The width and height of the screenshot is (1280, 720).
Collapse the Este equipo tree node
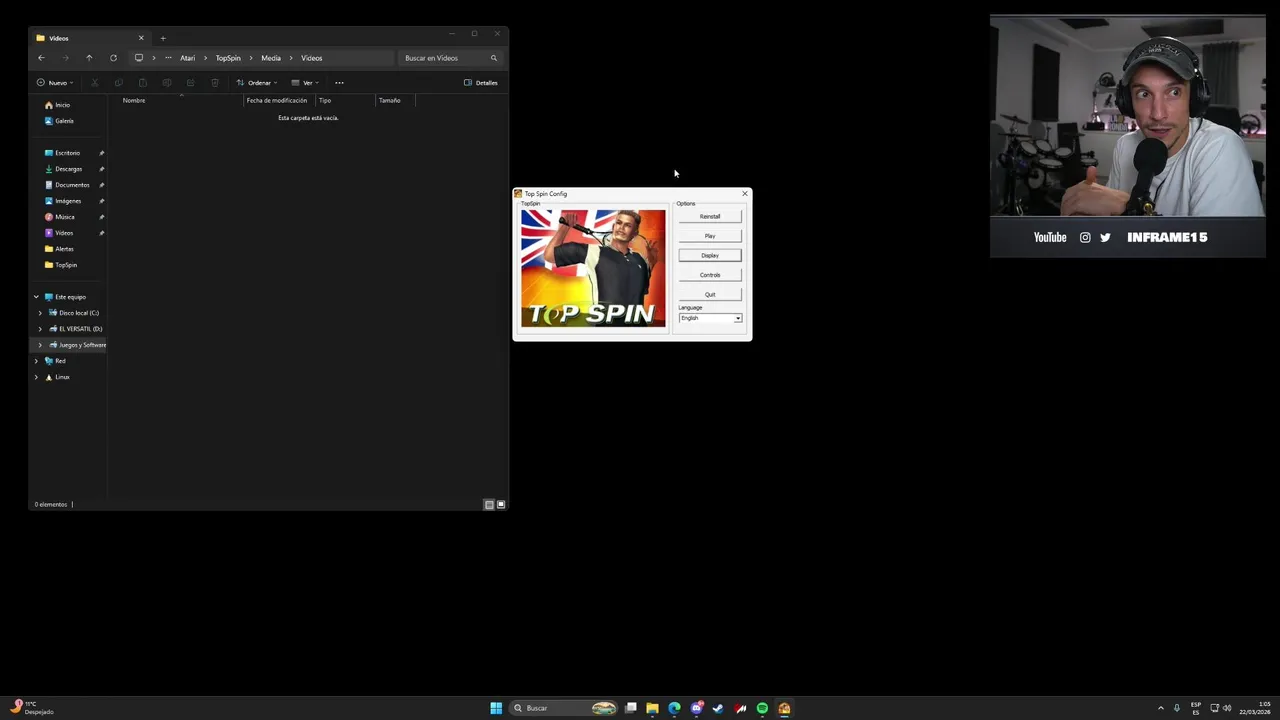click(x=36, y=297)
